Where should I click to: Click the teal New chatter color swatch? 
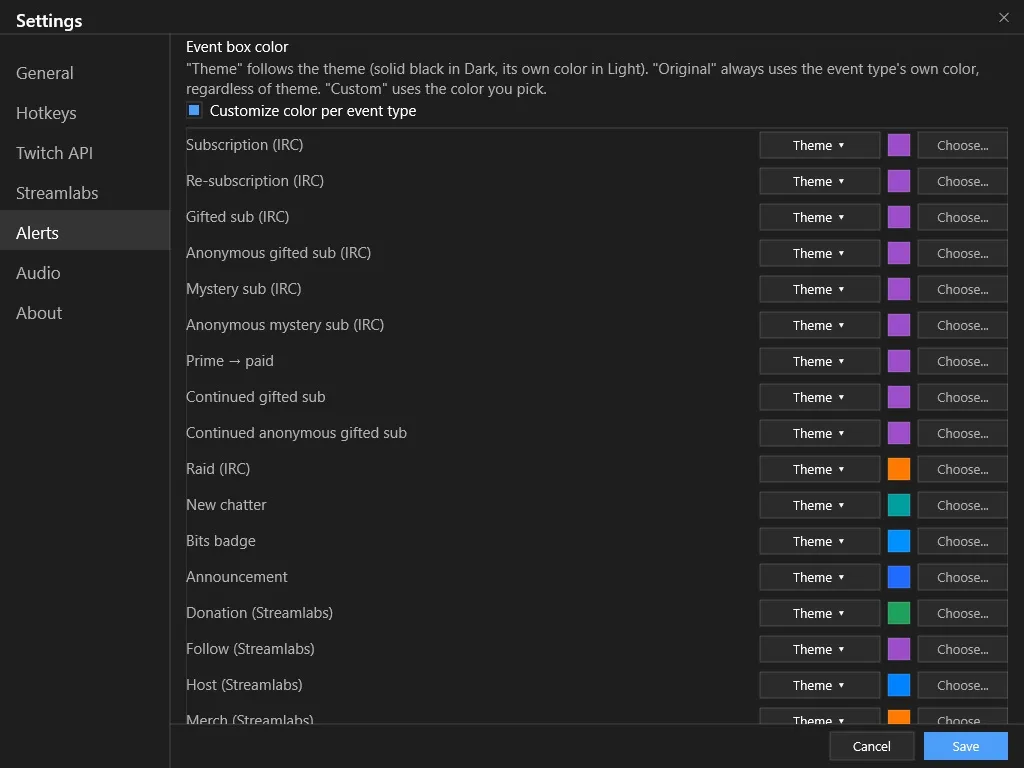point(899,505)
